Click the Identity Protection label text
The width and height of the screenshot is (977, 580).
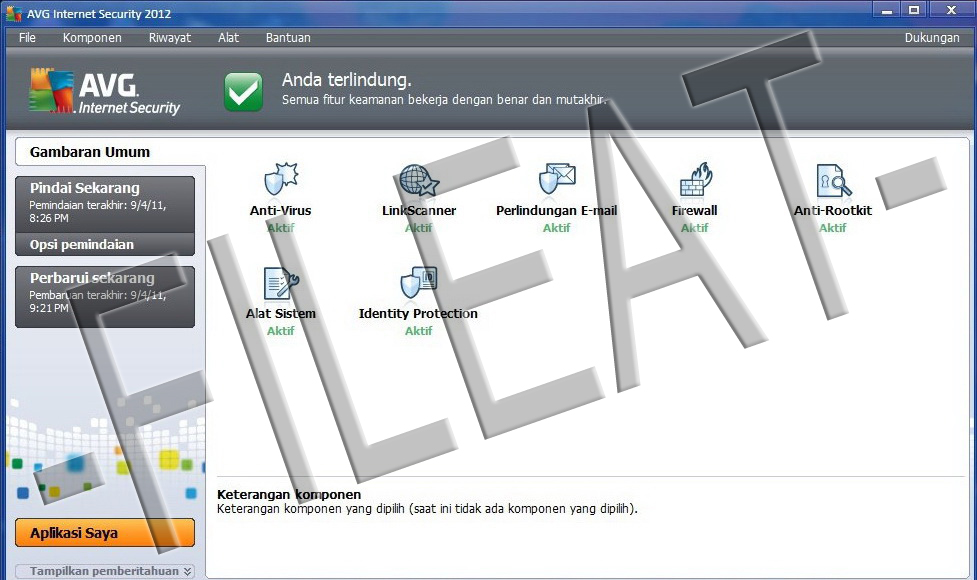(418, 313)
